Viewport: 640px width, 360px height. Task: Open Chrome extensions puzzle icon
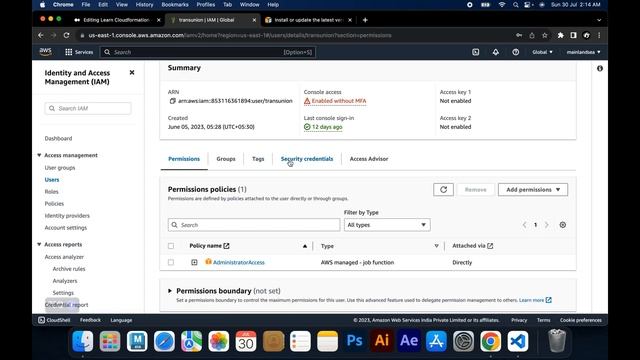[560, 36]
